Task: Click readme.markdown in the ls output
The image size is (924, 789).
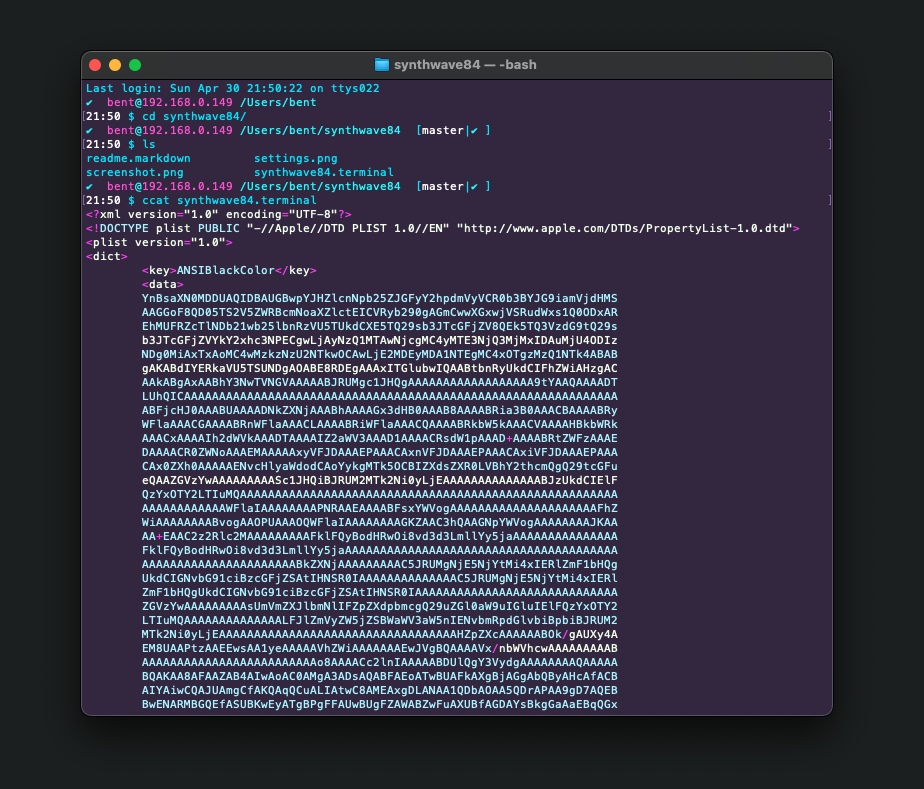Action: coord(138,159)
